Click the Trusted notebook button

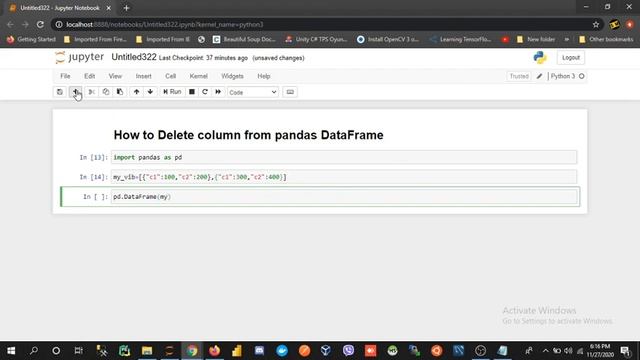click(x=519, y=76)
